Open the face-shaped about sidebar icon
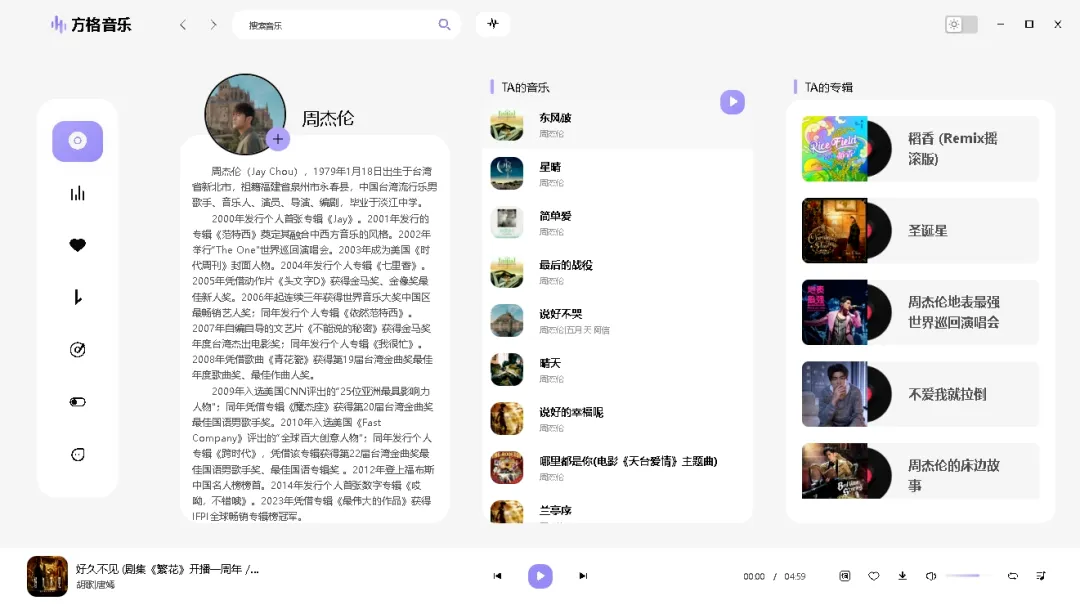The height and width of the screenshot is (605, 1080). click(78, 454)
